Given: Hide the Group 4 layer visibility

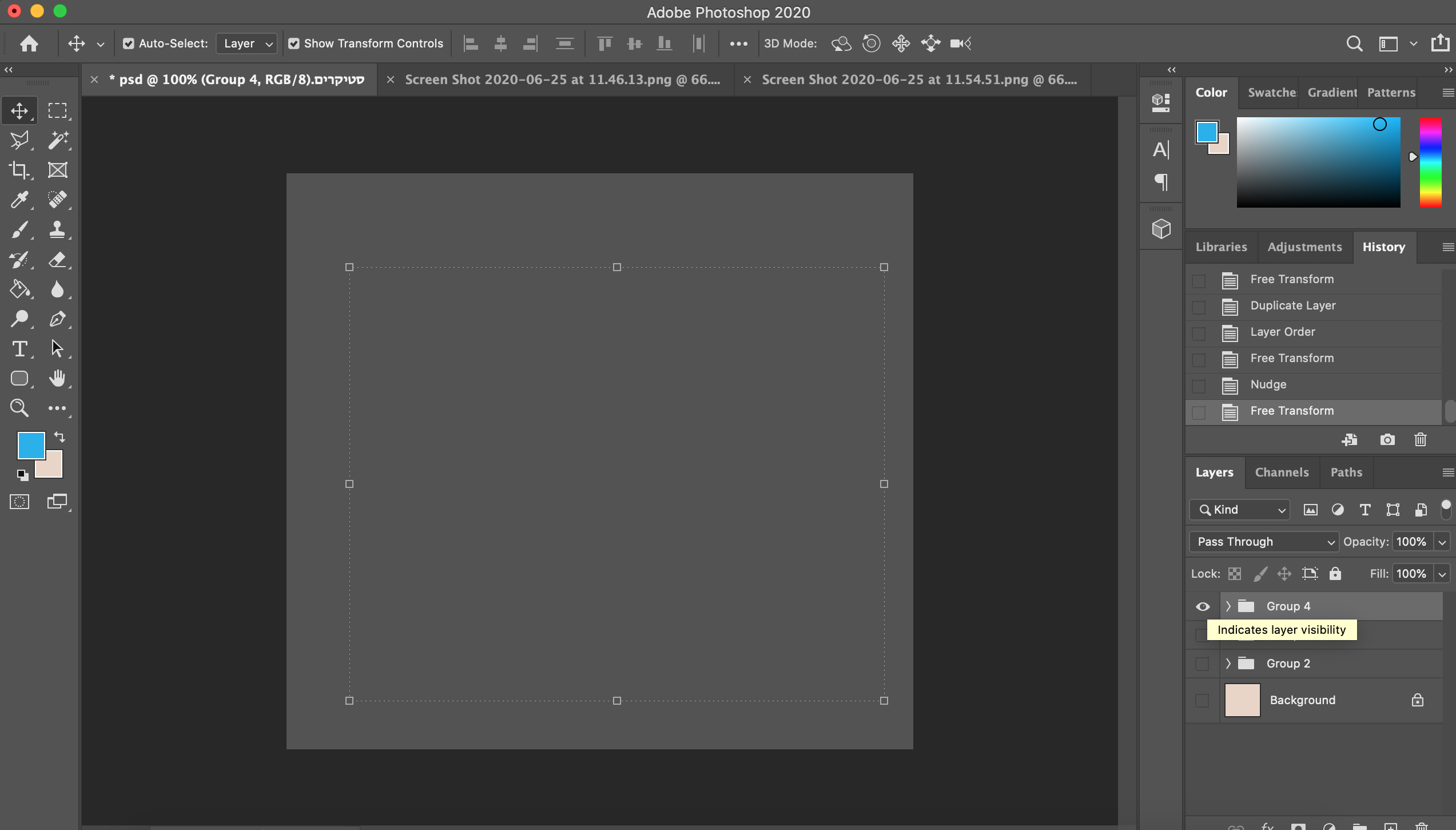Looking at the screenshot, I should (x=1203, y=606).
